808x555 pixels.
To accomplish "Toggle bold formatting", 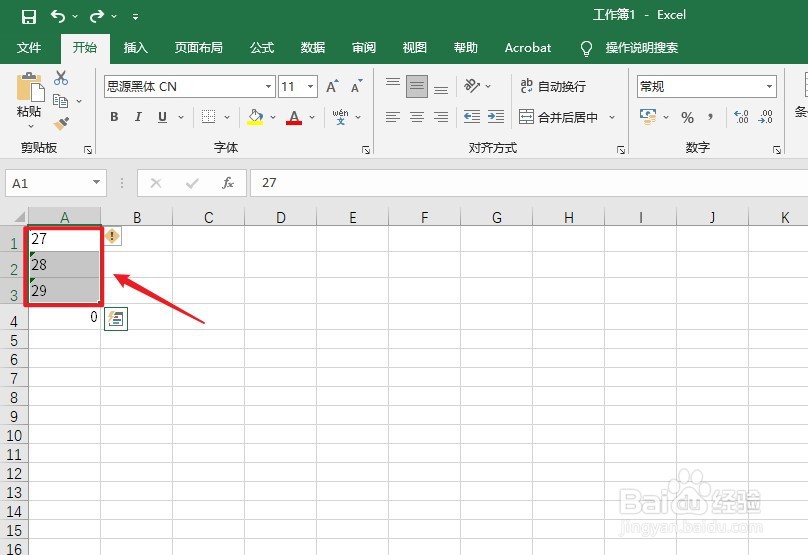I will (114, 117).
